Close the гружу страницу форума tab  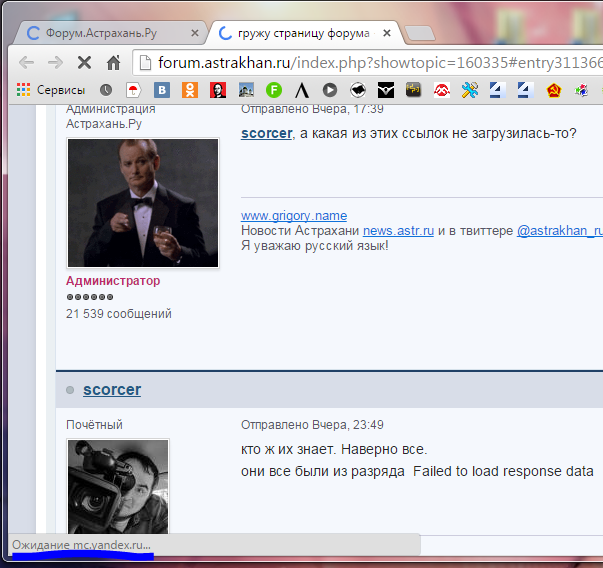(387, 33)
